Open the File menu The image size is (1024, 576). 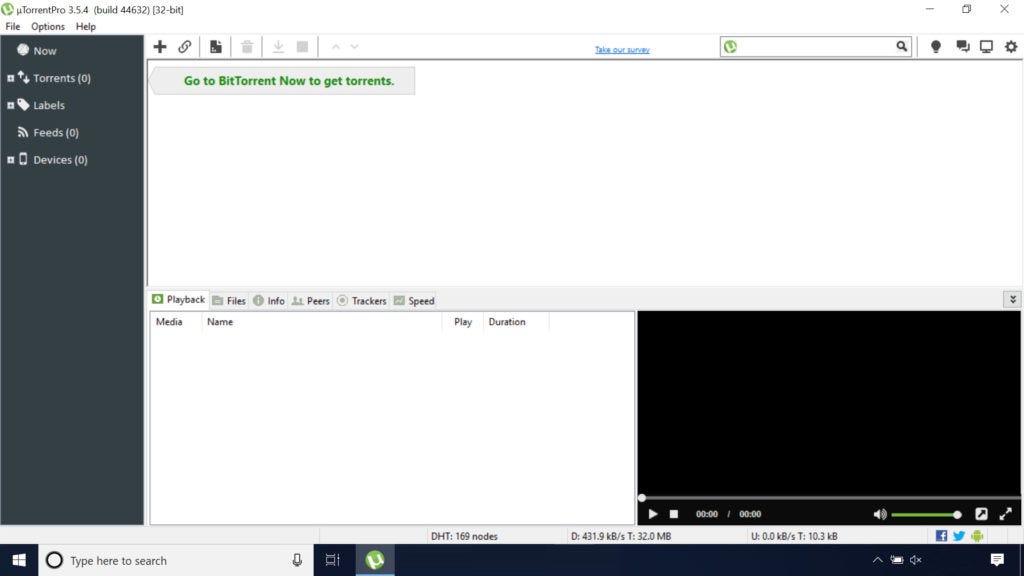12,26
